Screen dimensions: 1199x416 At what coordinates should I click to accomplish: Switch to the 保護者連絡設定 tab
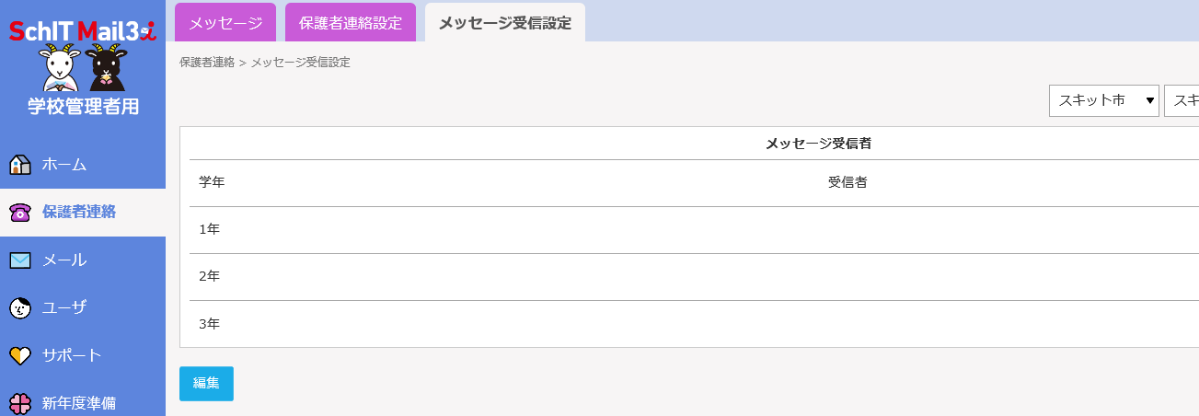pos(350,22)
